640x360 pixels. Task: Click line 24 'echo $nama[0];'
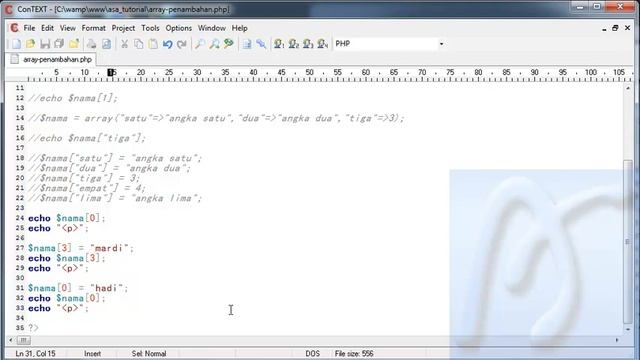point(67,218)
